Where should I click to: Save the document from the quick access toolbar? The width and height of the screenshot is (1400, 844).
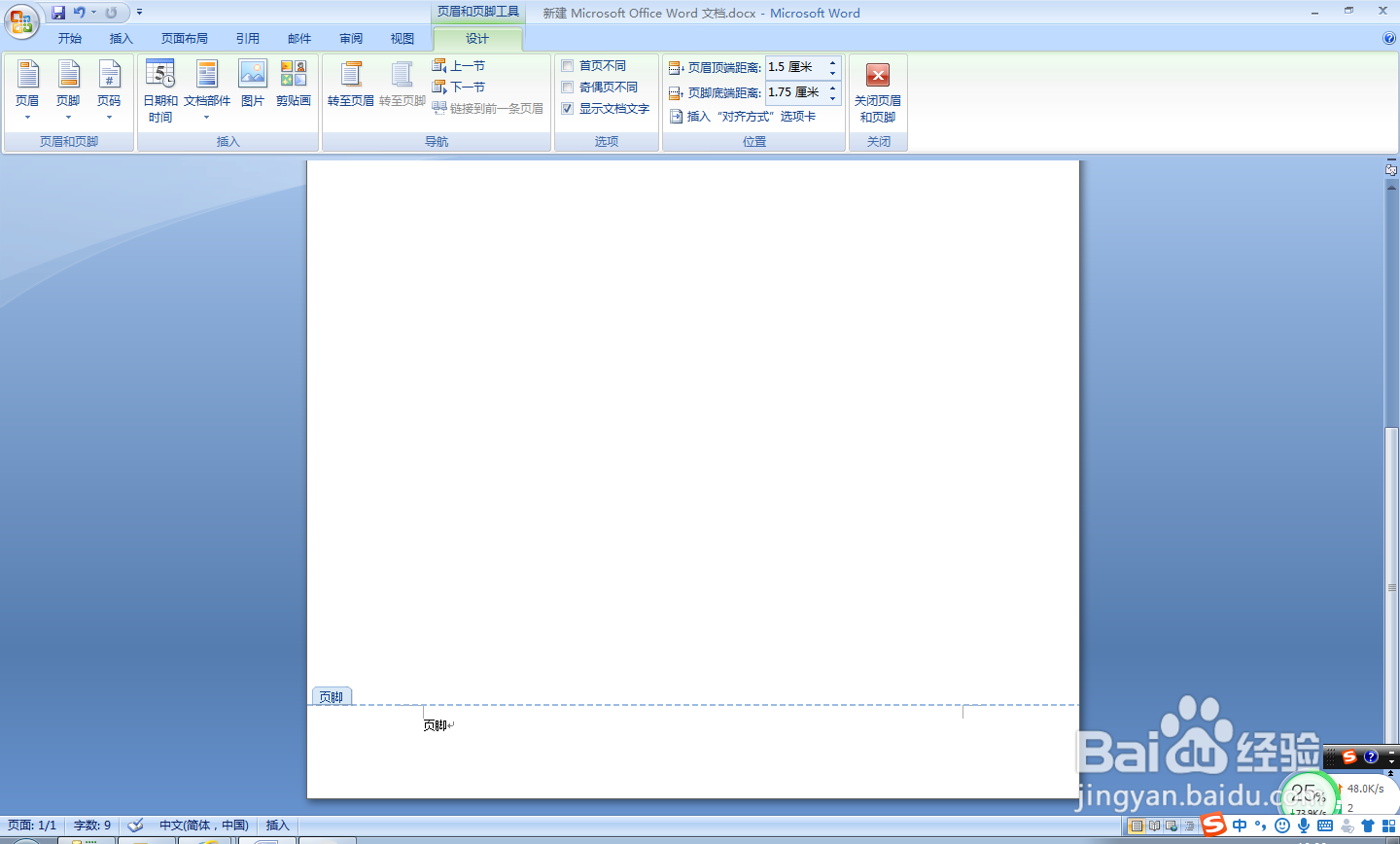click(58, 13)
